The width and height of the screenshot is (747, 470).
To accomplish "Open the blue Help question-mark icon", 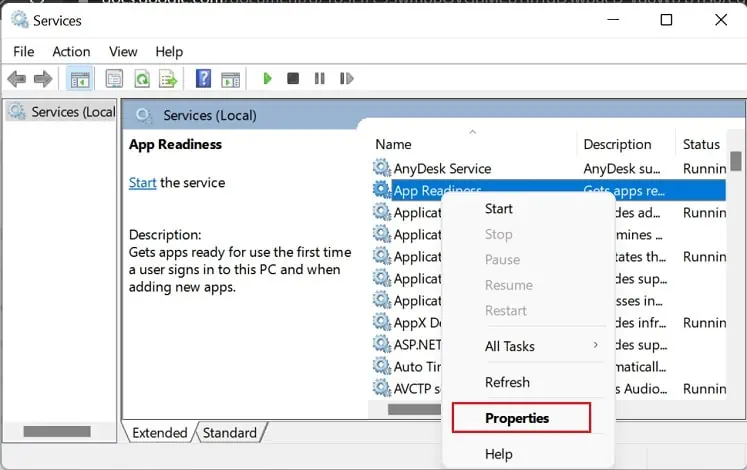I will (203, 78).
